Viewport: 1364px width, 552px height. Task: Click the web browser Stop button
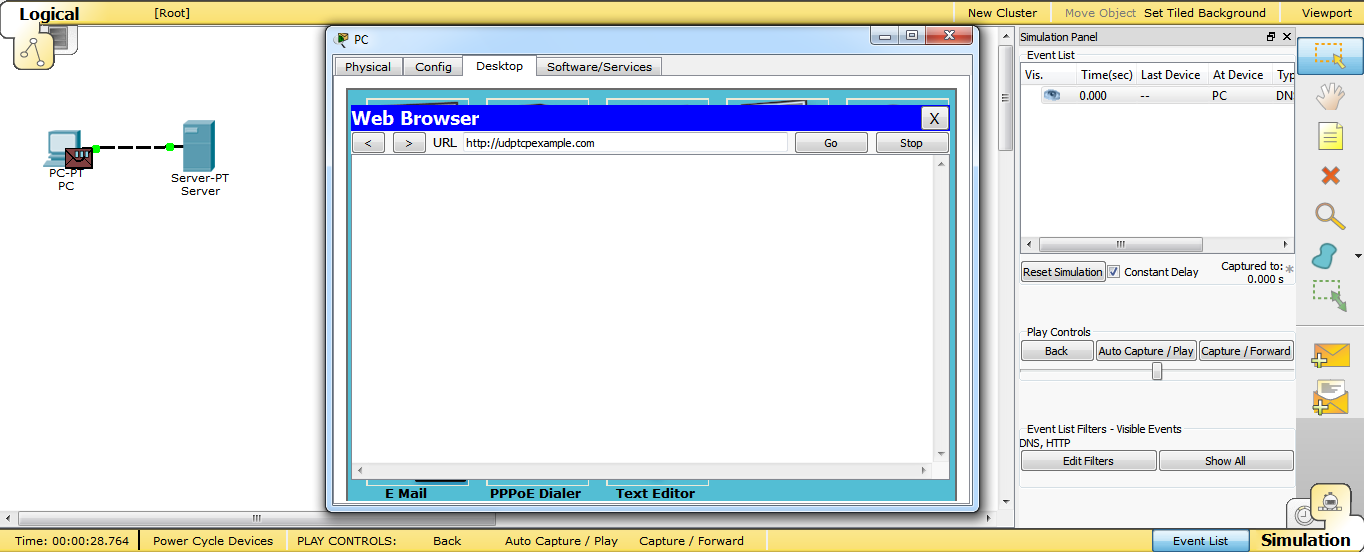[911, 143]
